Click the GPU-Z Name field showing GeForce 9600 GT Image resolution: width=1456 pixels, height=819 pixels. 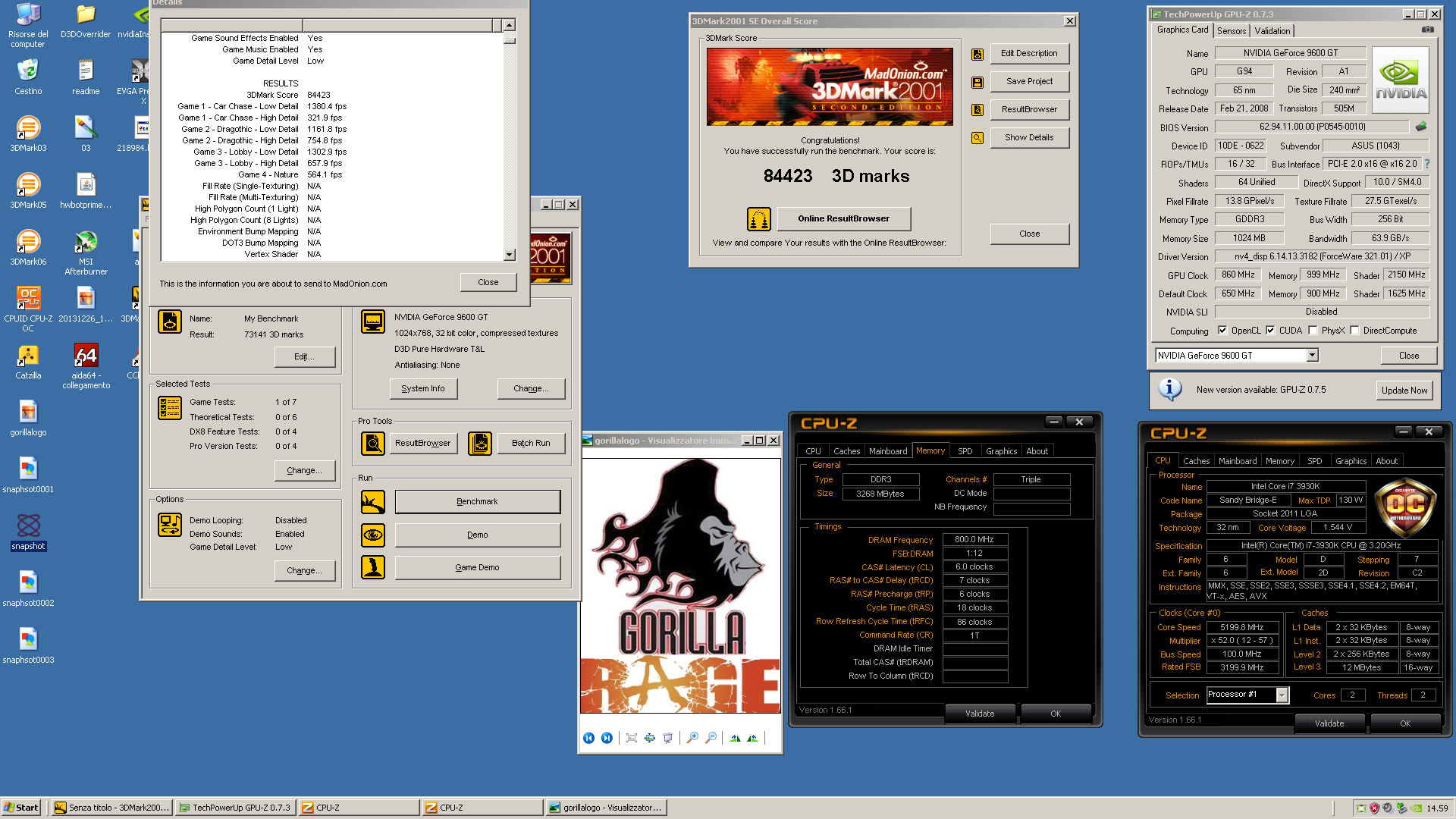tap(1290, 53)
